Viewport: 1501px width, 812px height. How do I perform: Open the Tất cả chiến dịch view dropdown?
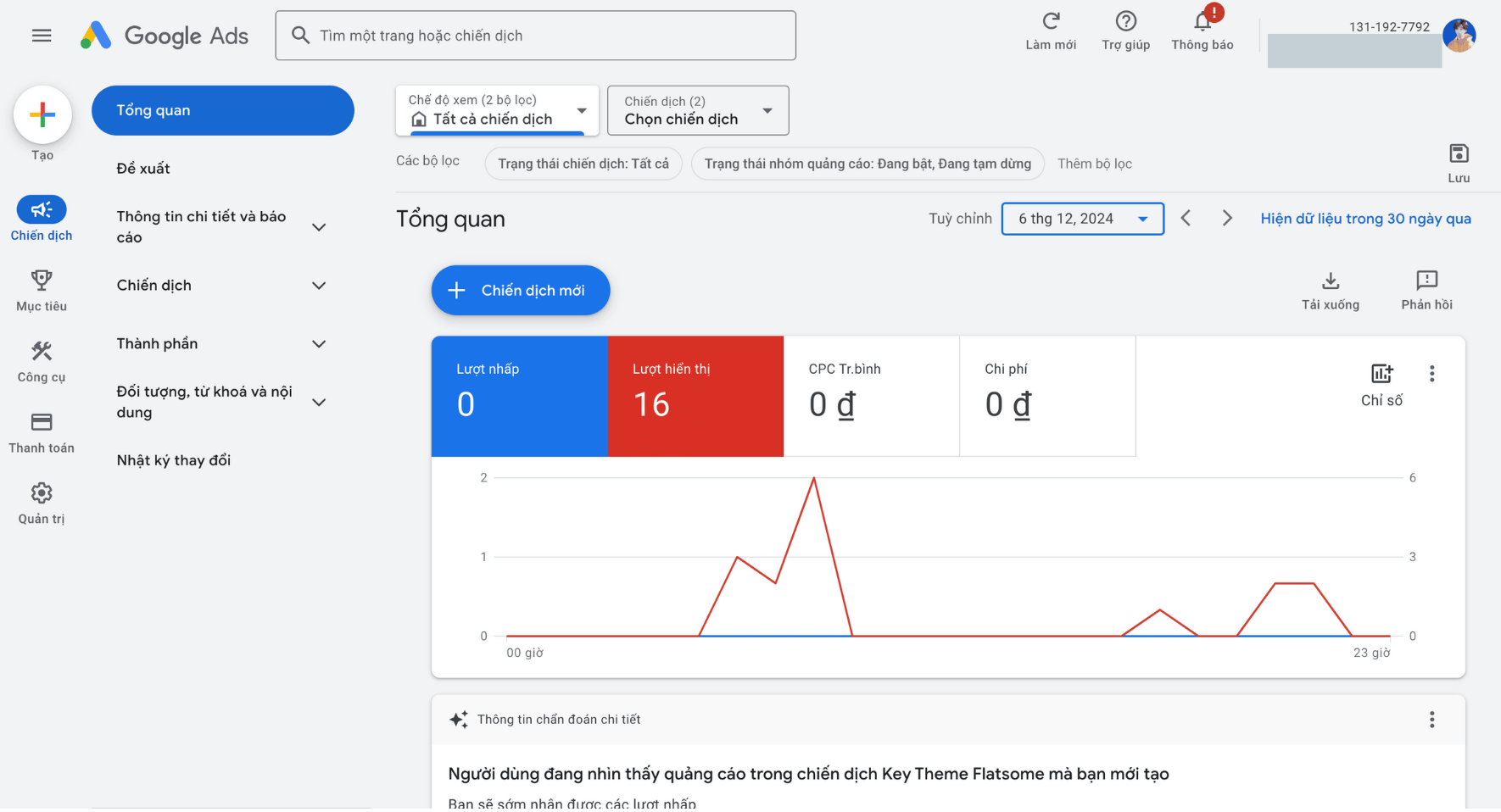click(497, 110)
